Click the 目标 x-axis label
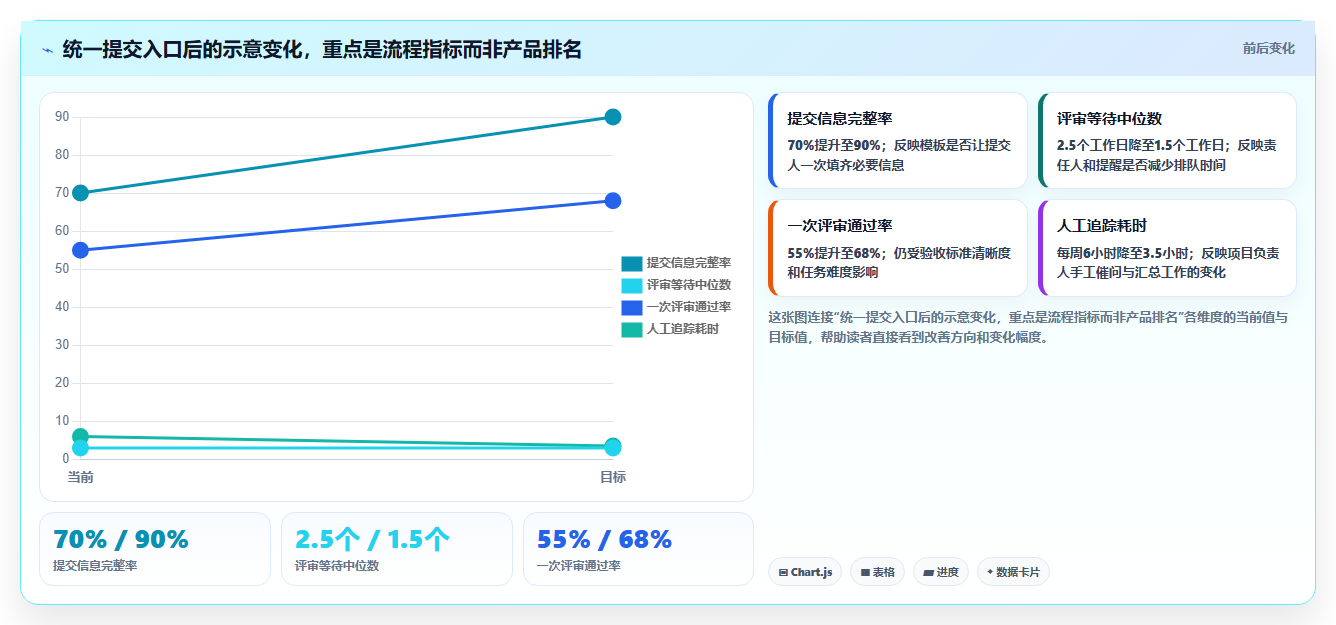The width and height of the screenshot is (1336, 625). coord(613,477)
